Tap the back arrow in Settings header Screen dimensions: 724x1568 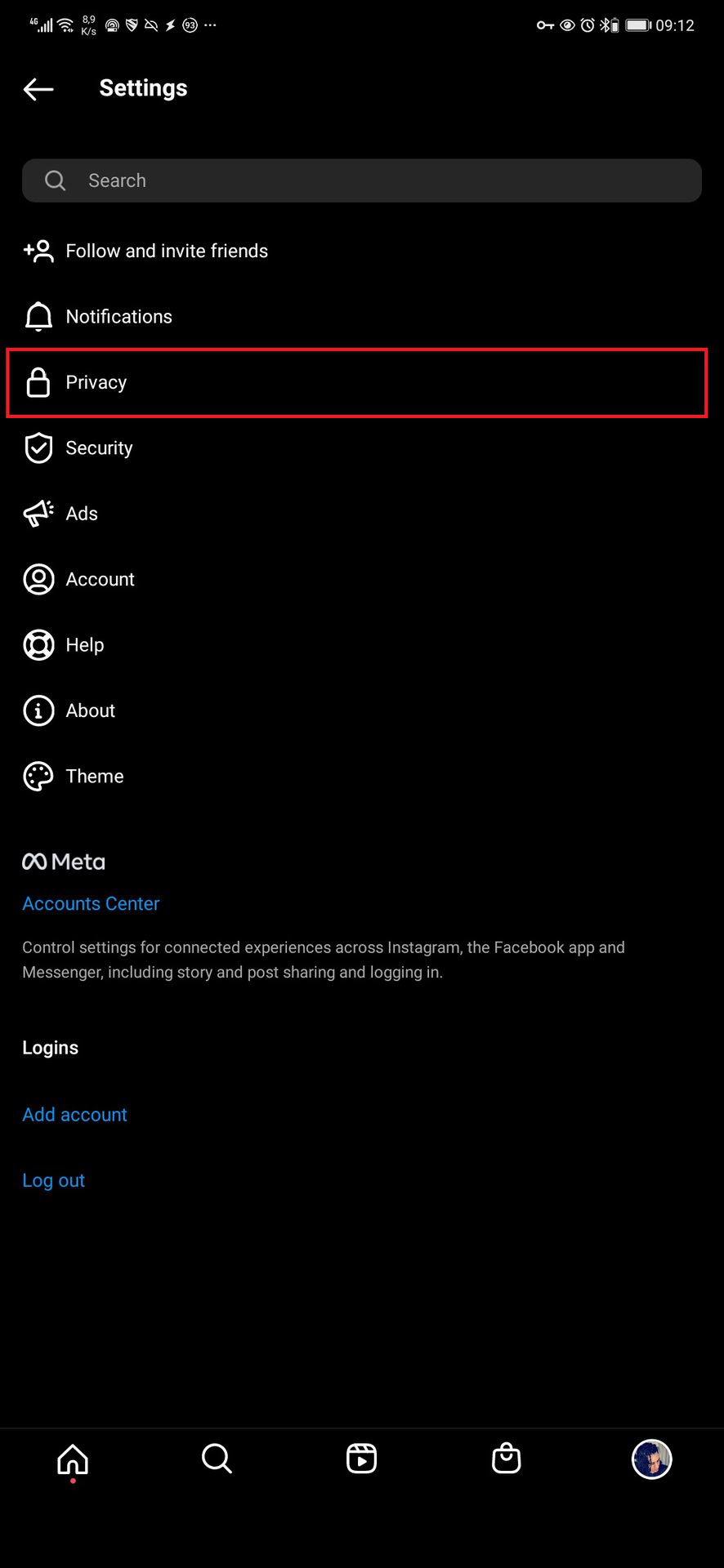click(38, 89)
